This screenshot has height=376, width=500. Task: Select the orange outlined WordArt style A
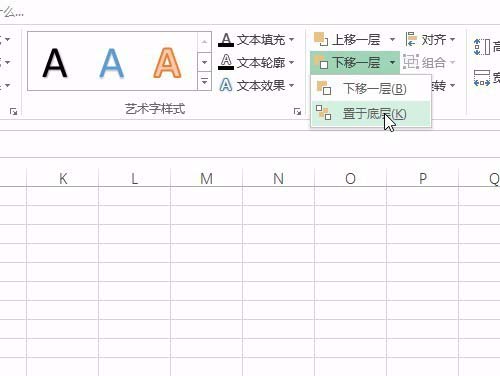pyautogui.click(x=167, y=62)
